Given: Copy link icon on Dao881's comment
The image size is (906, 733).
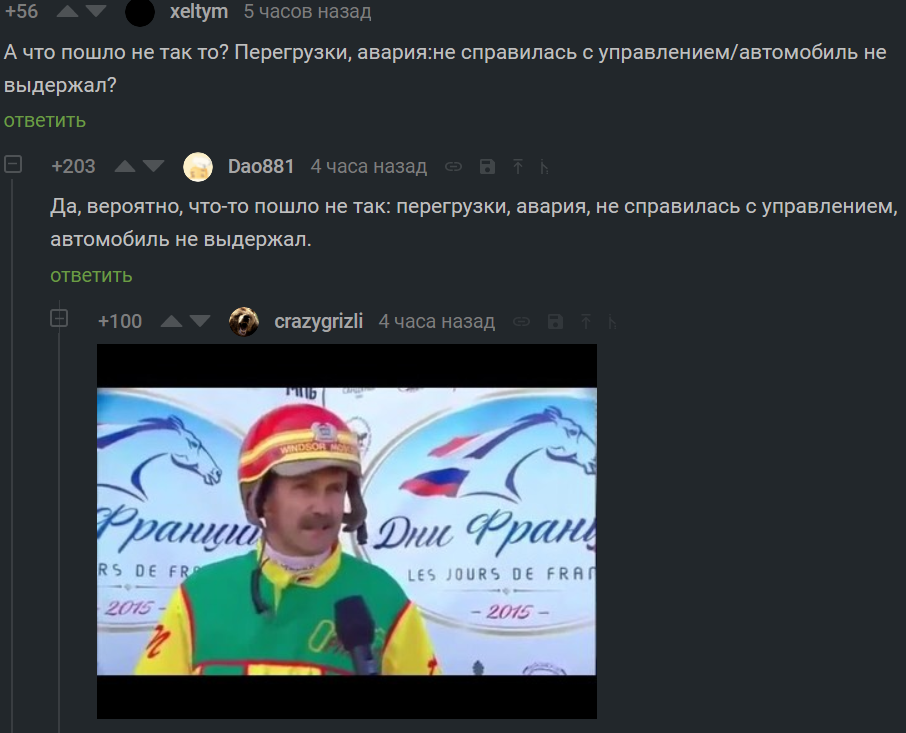Looking at the screenshot, I should [x=454, y=167].
